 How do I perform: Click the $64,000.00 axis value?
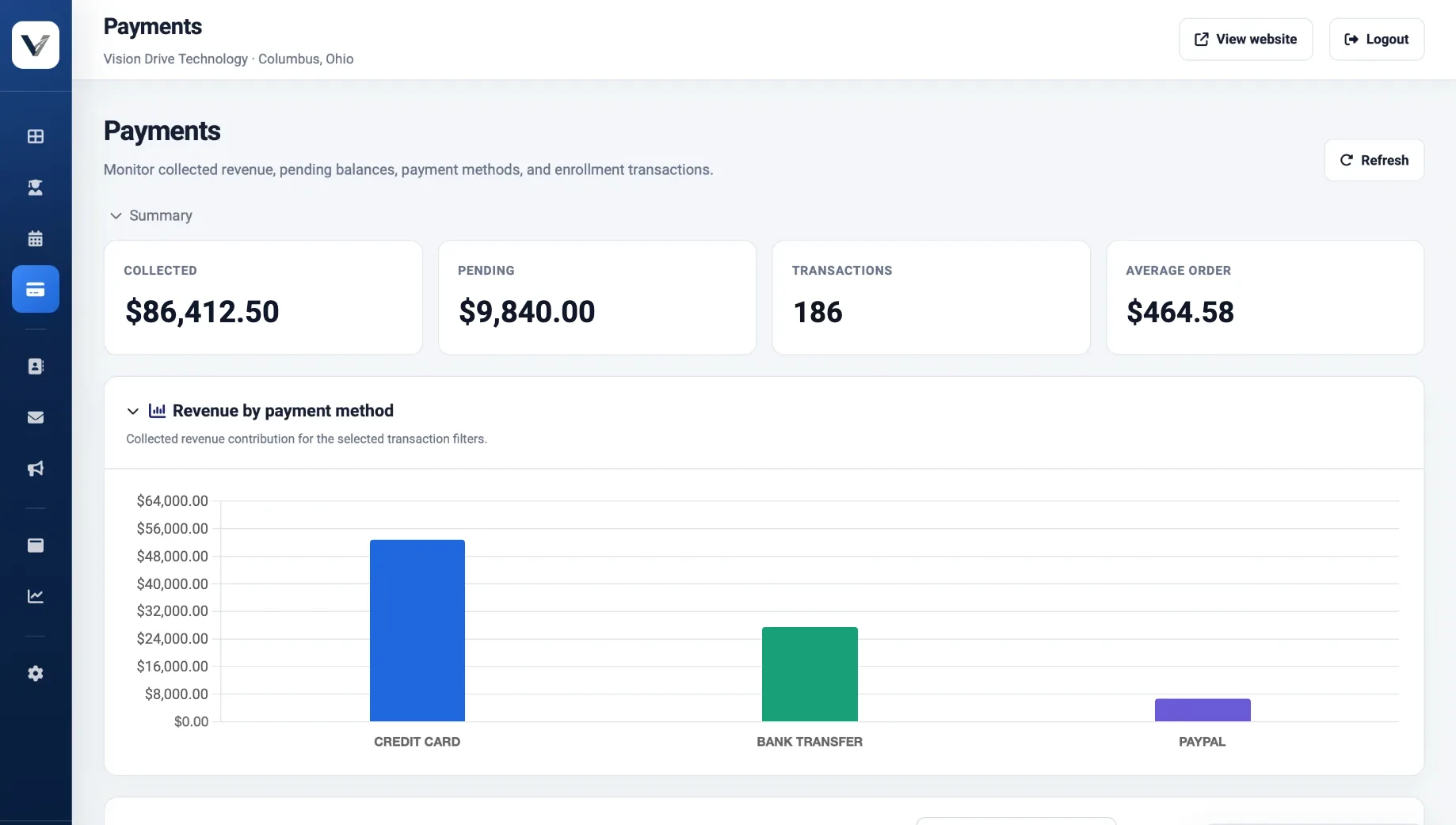click(173, 500)
